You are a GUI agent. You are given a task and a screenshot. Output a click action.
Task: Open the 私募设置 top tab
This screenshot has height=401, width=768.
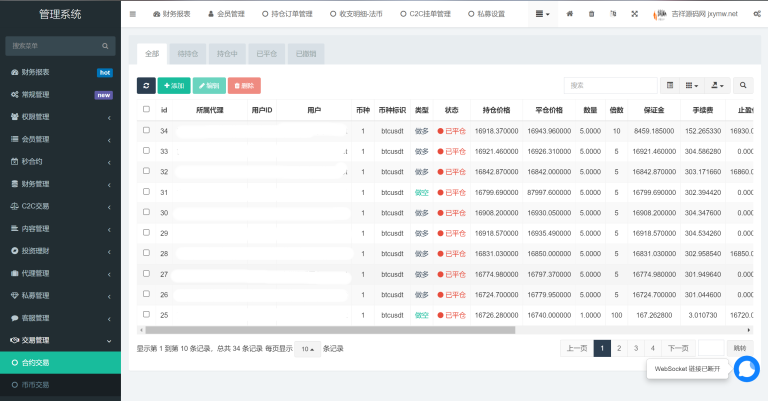[x=490, y=15]
